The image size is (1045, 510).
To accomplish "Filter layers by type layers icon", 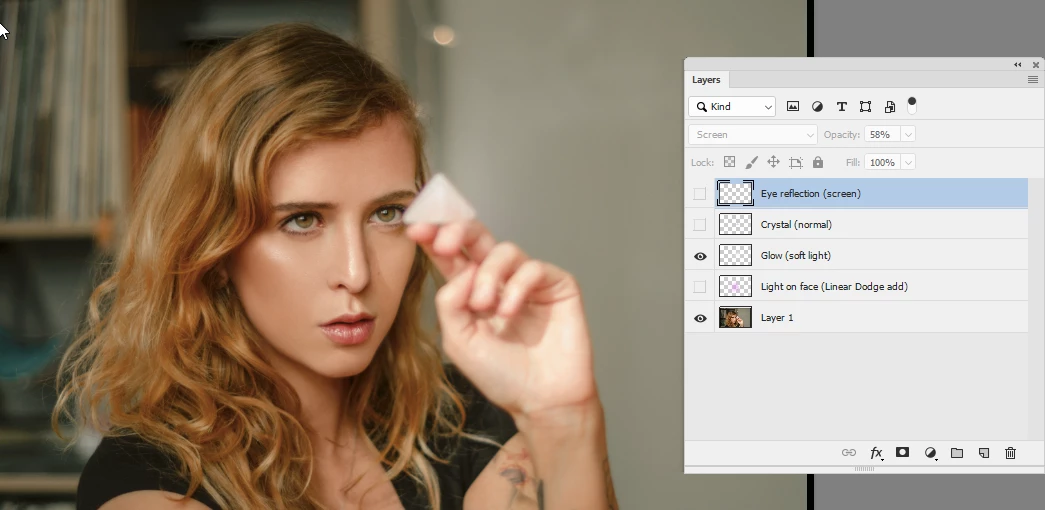I will coord(841,106).
